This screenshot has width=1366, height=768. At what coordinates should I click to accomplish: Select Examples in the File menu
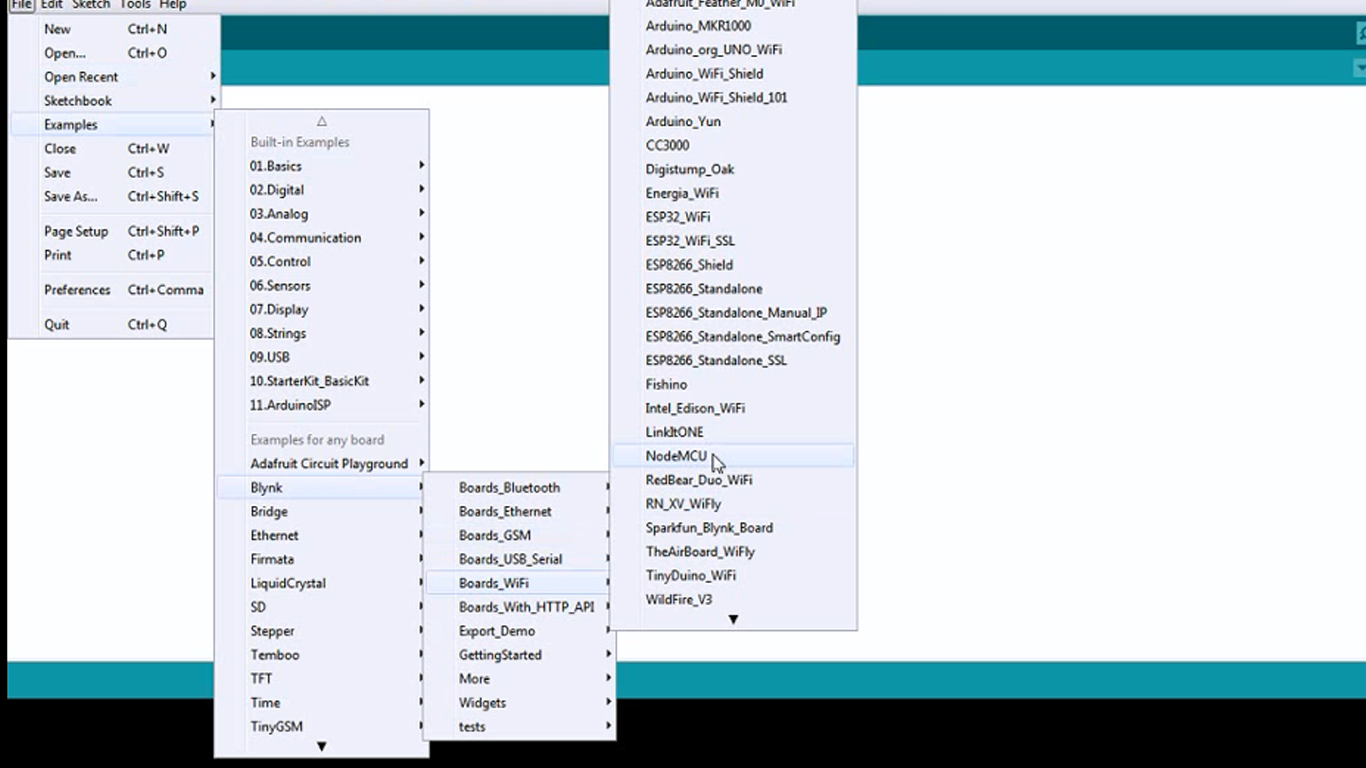click(115, 125)
